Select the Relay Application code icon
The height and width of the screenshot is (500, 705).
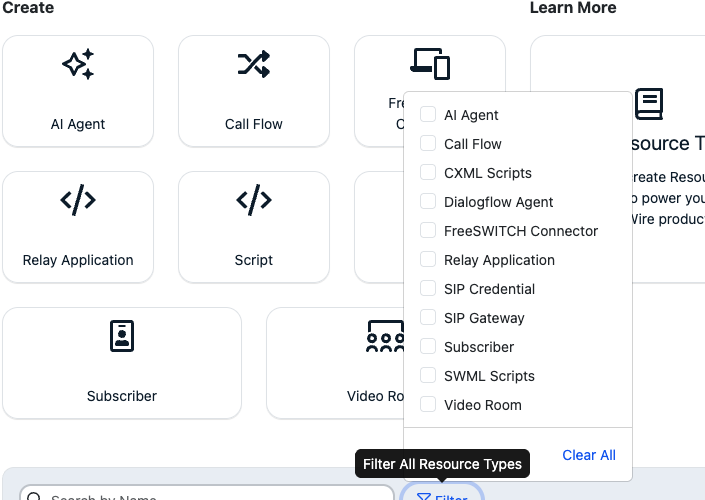(x=78, y=200)
